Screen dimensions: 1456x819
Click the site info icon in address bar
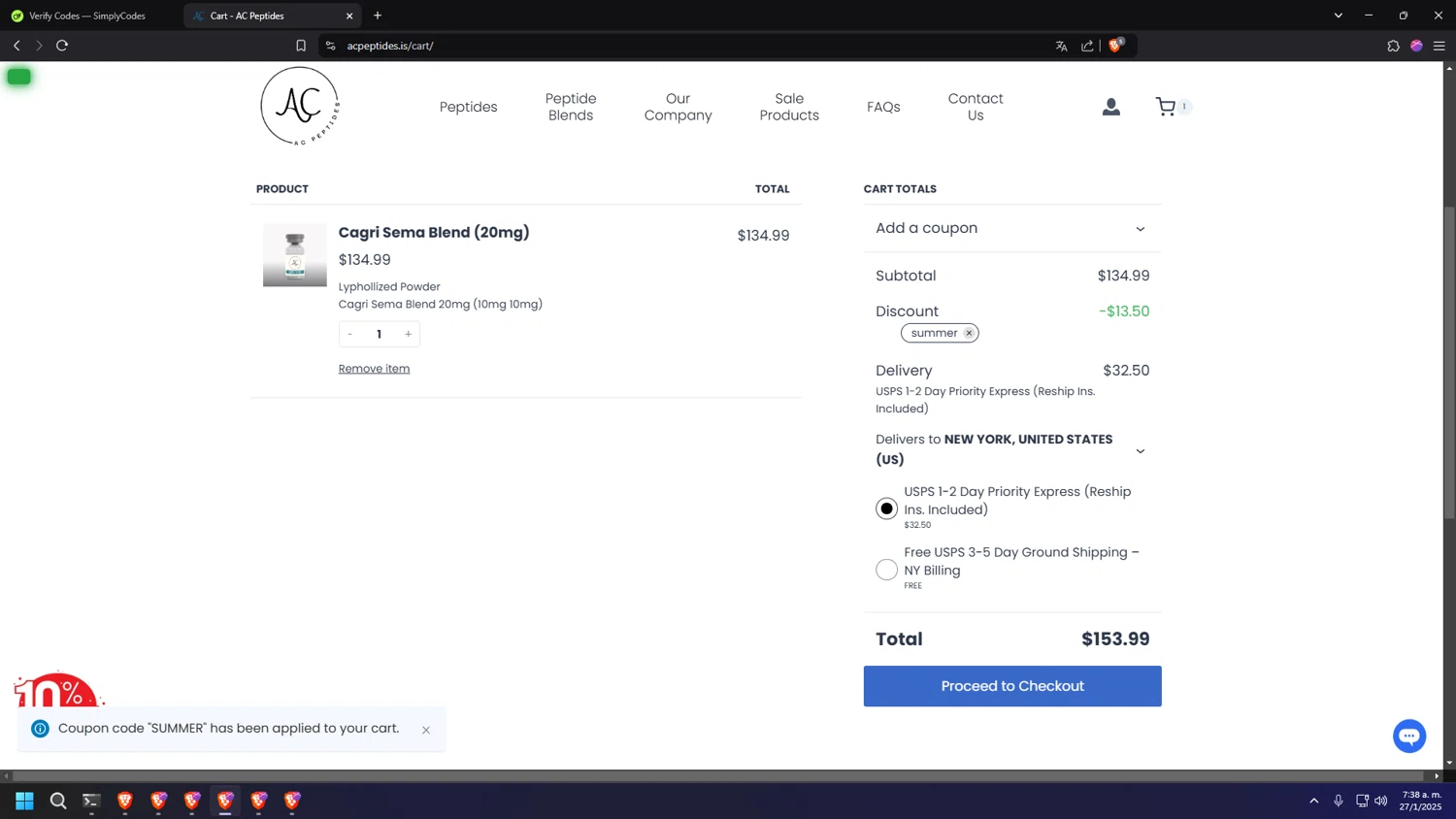click(330, 46)
